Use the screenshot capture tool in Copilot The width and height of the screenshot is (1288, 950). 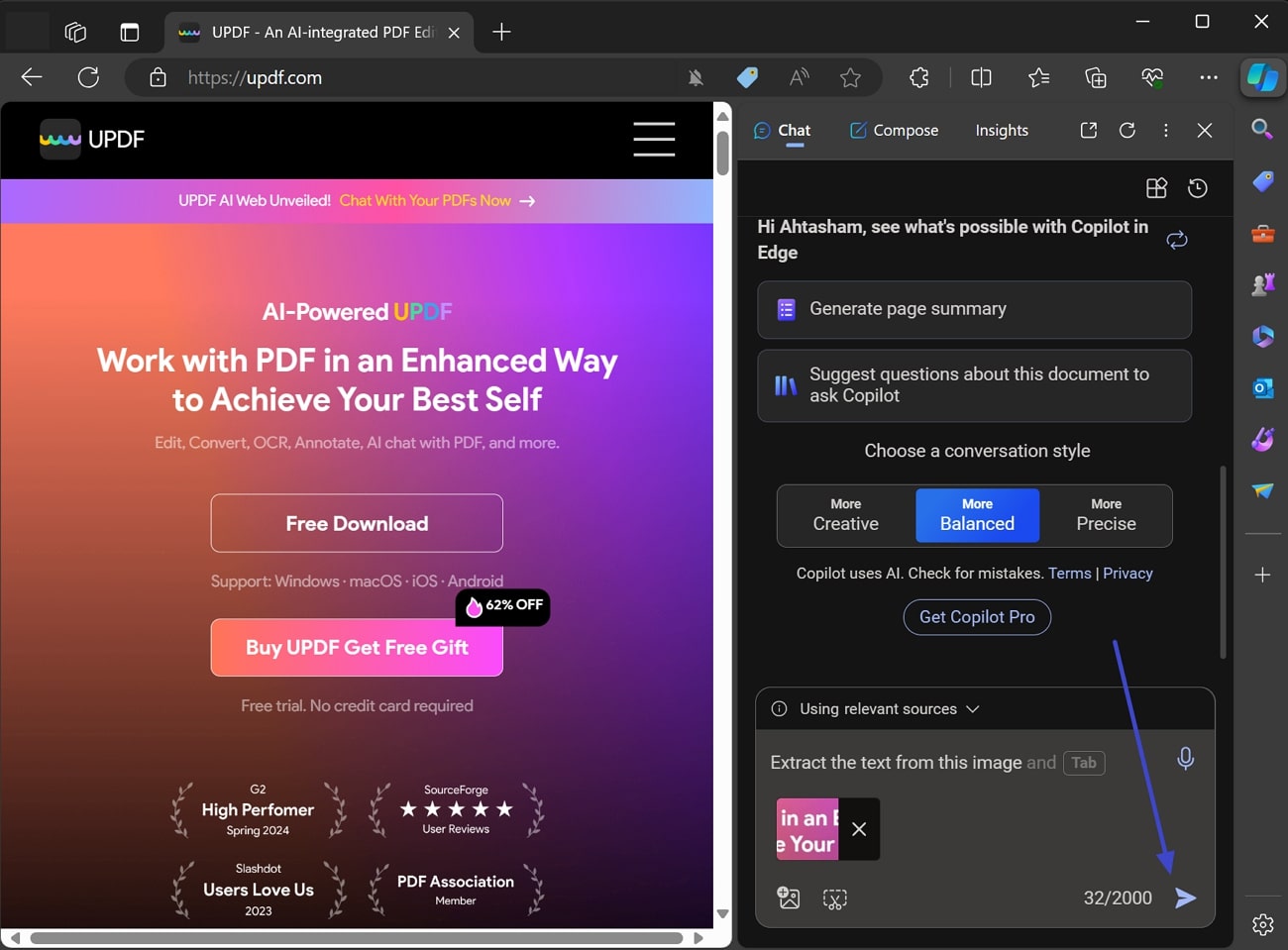834,897
